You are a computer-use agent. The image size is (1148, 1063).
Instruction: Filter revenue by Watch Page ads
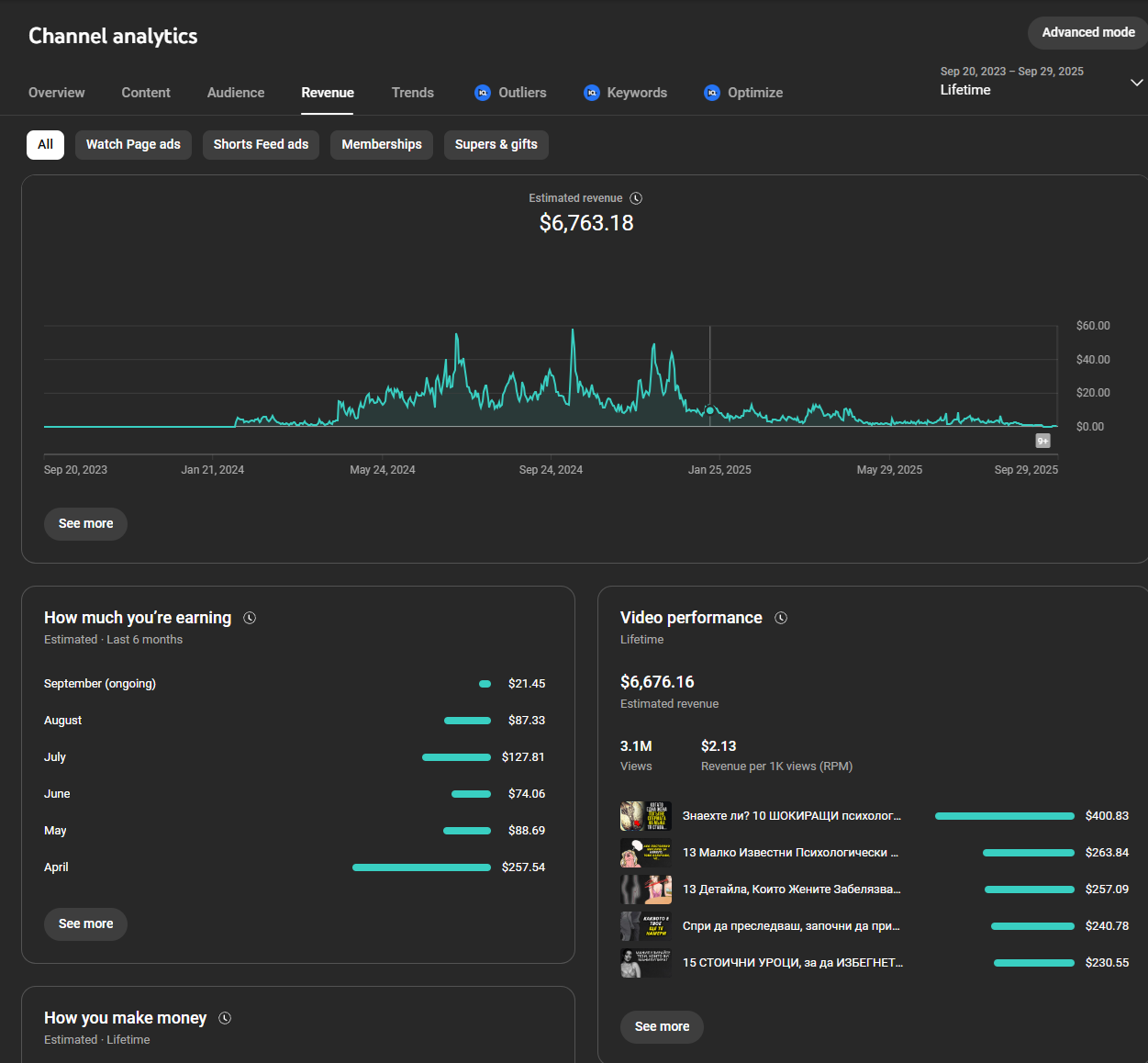pos(133,145)
